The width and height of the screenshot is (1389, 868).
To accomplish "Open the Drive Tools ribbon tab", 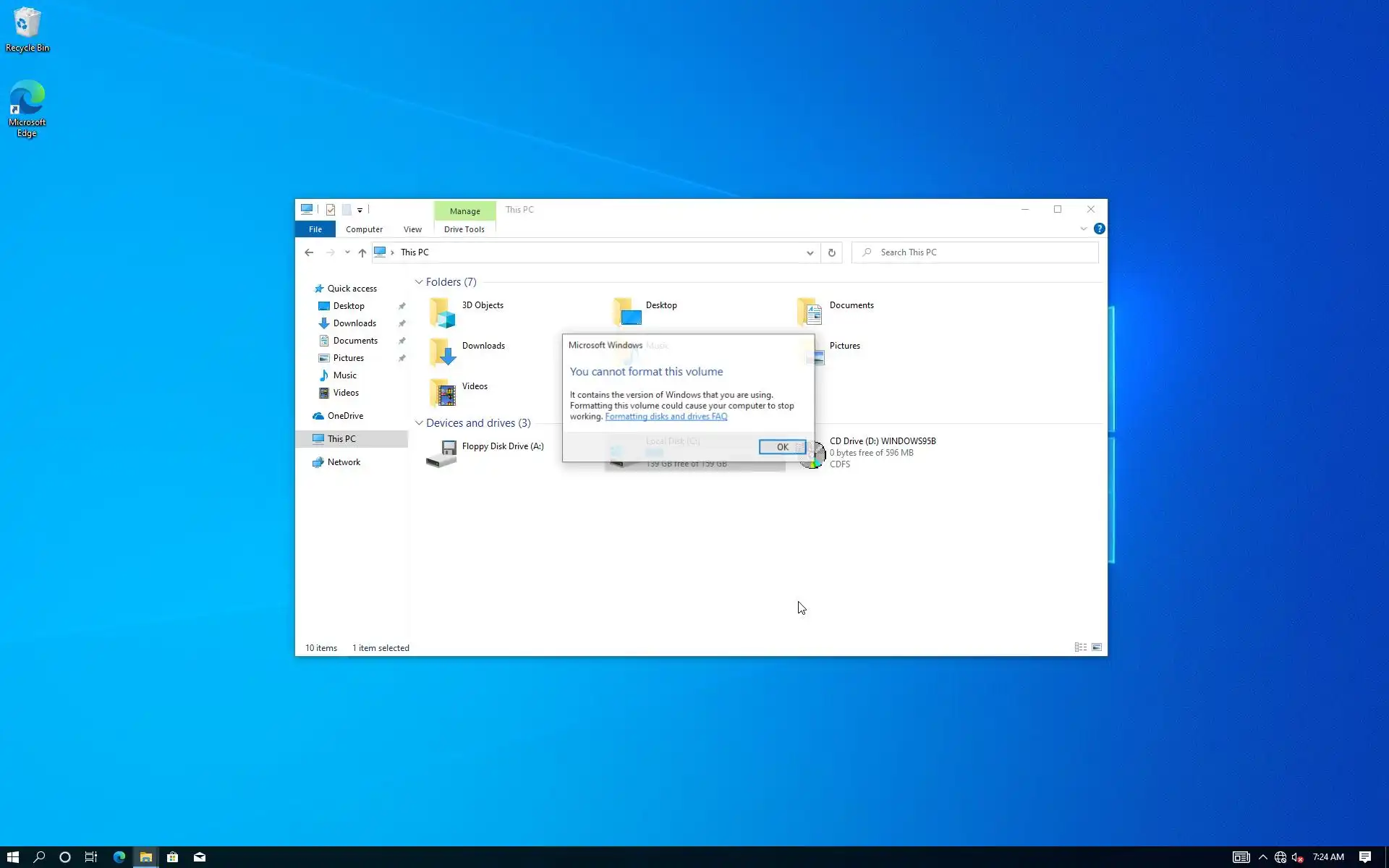I will 464,229.
